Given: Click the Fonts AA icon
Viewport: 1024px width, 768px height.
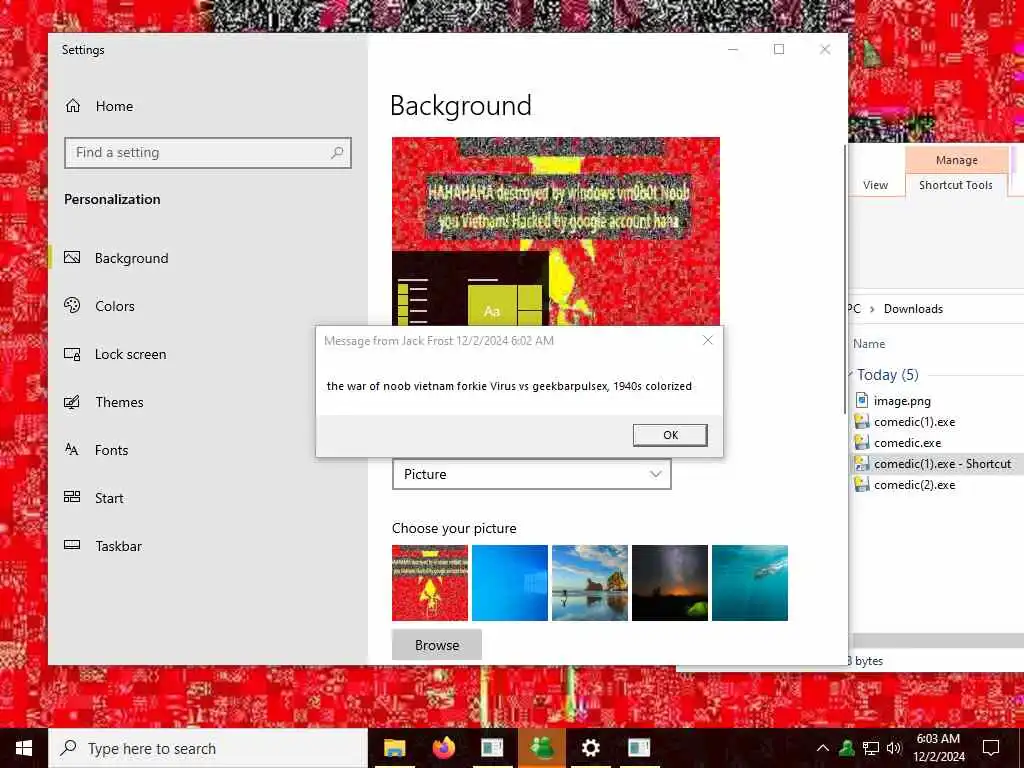Looking at the screenshot, I should 72,449.
